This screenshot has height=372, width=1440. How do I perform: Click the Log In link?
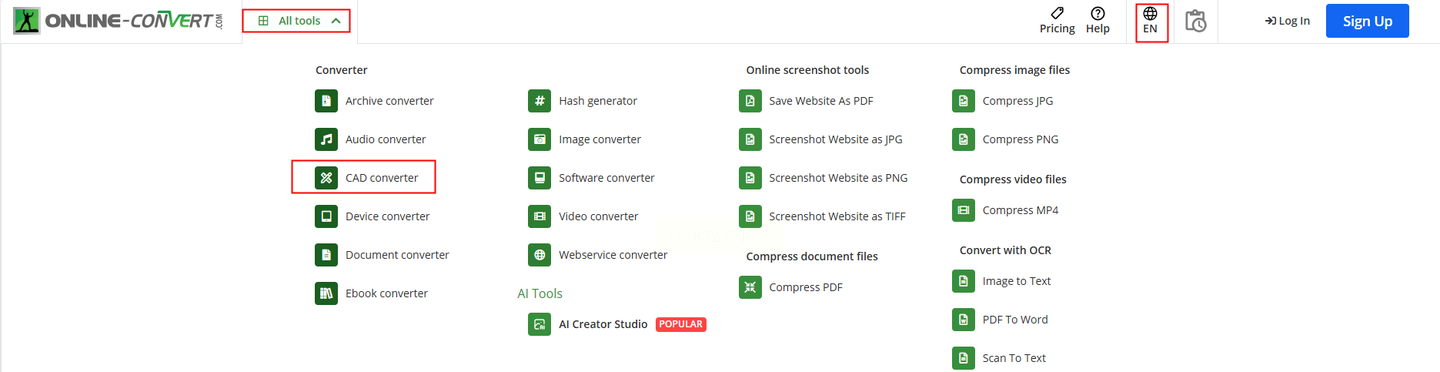click(1287, 21)
